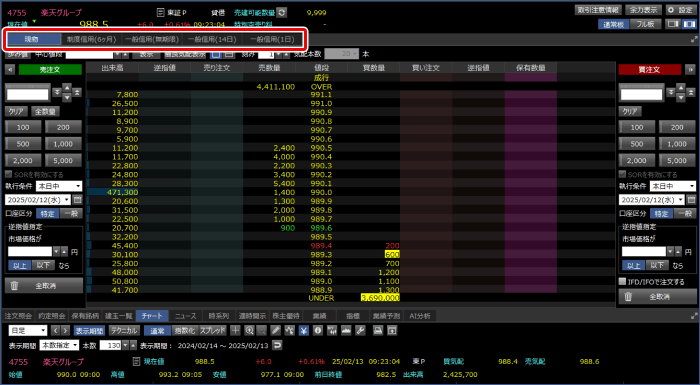Click the sell-side trash can 全取消 button

point(44,285)
